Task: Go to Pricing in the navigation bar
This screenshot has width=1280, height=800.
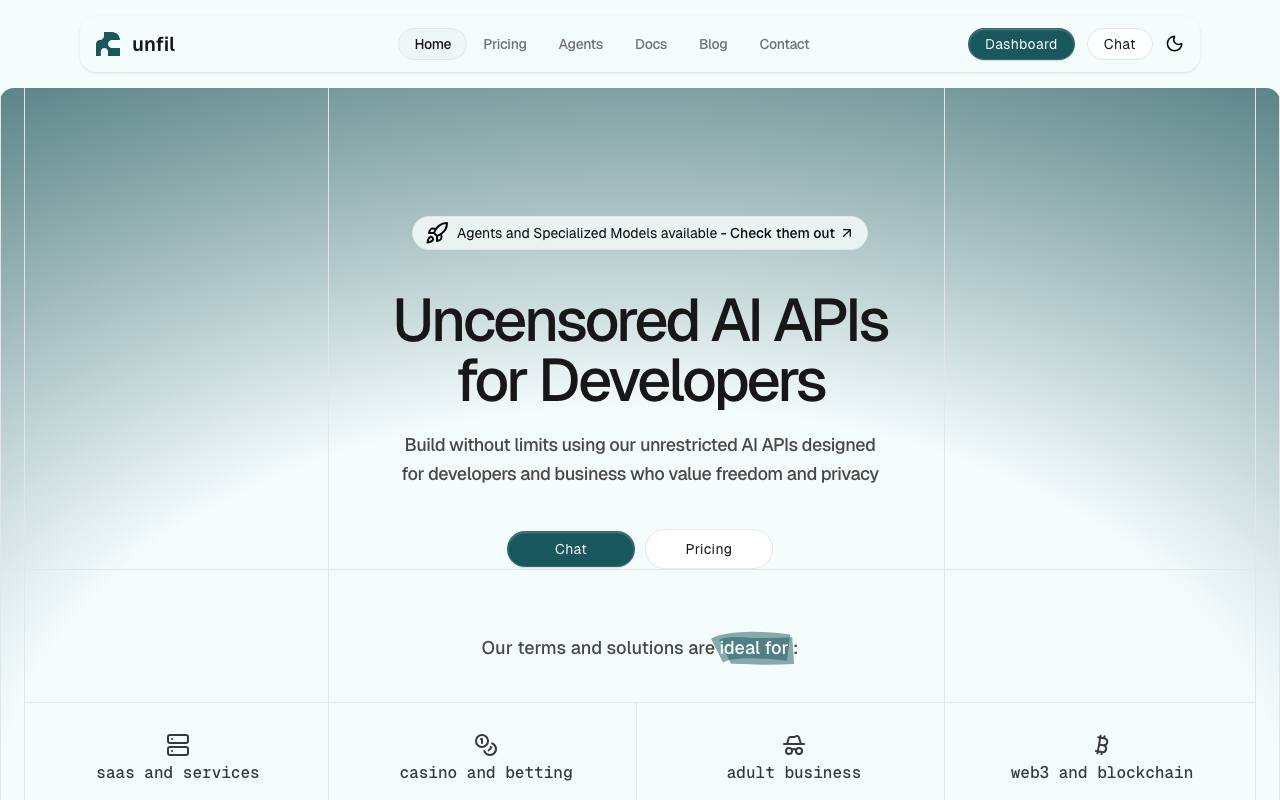Action: point(505,44)
